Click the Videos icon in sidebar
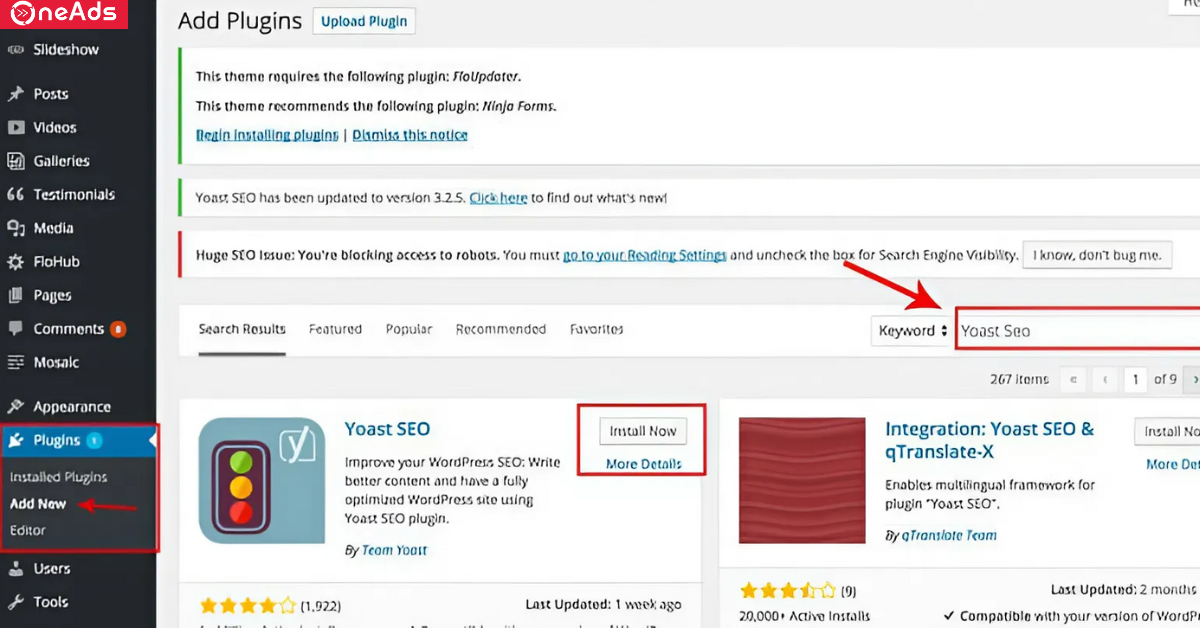 [15, 127]
